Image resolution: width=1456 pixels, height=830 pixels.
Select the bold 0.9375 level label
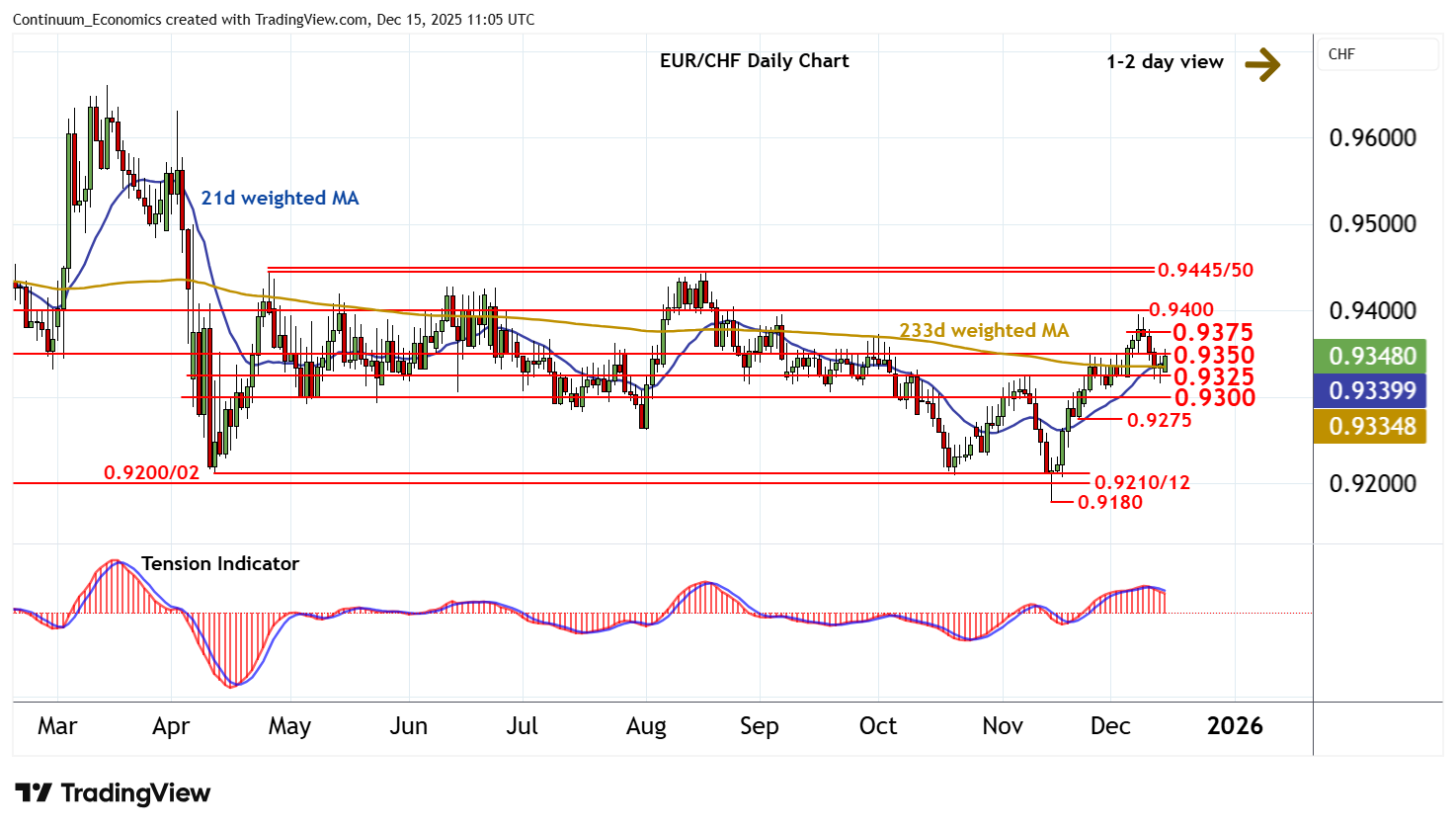[x=1213, y=333]
